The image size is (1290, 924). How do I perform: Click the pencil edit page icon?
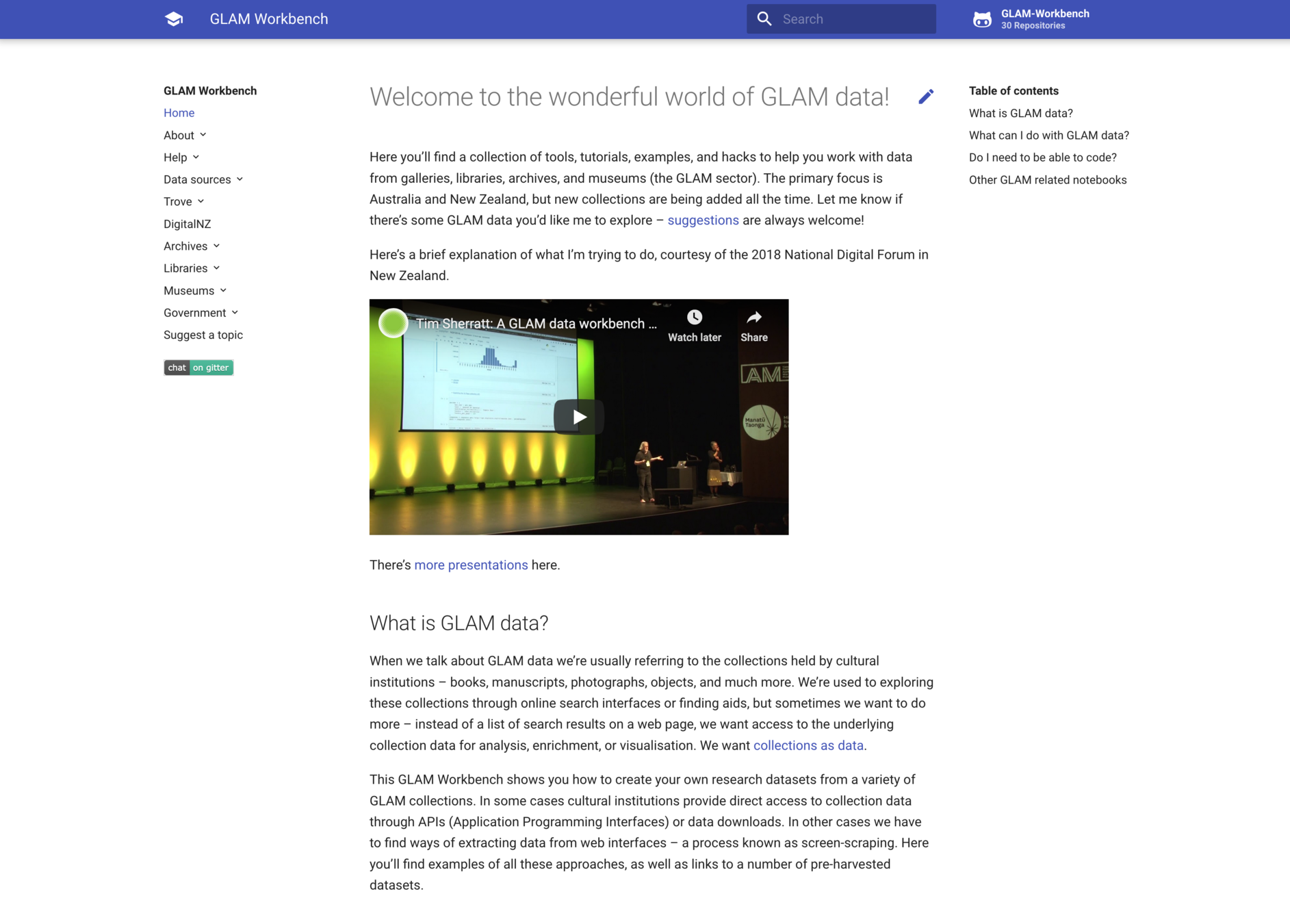[x=925, y=97]
